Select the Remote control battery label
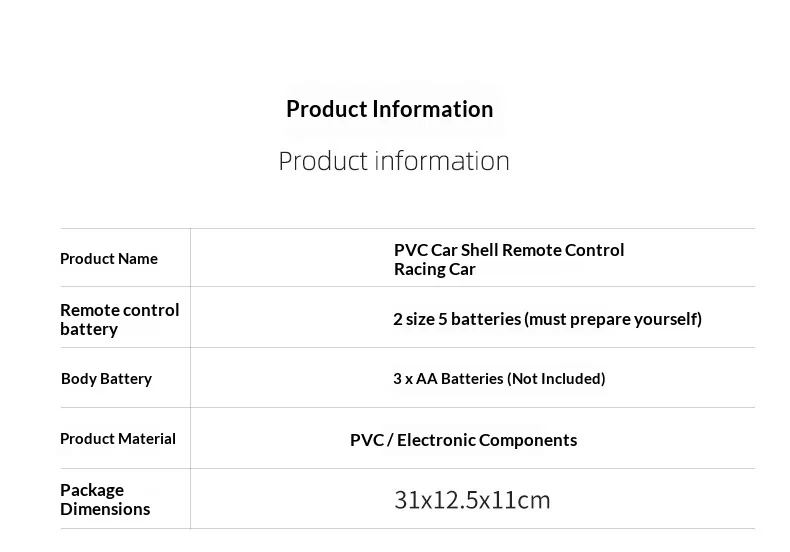Image resolution: width=790 pixels, height=552 pixels. click(119, 319)
